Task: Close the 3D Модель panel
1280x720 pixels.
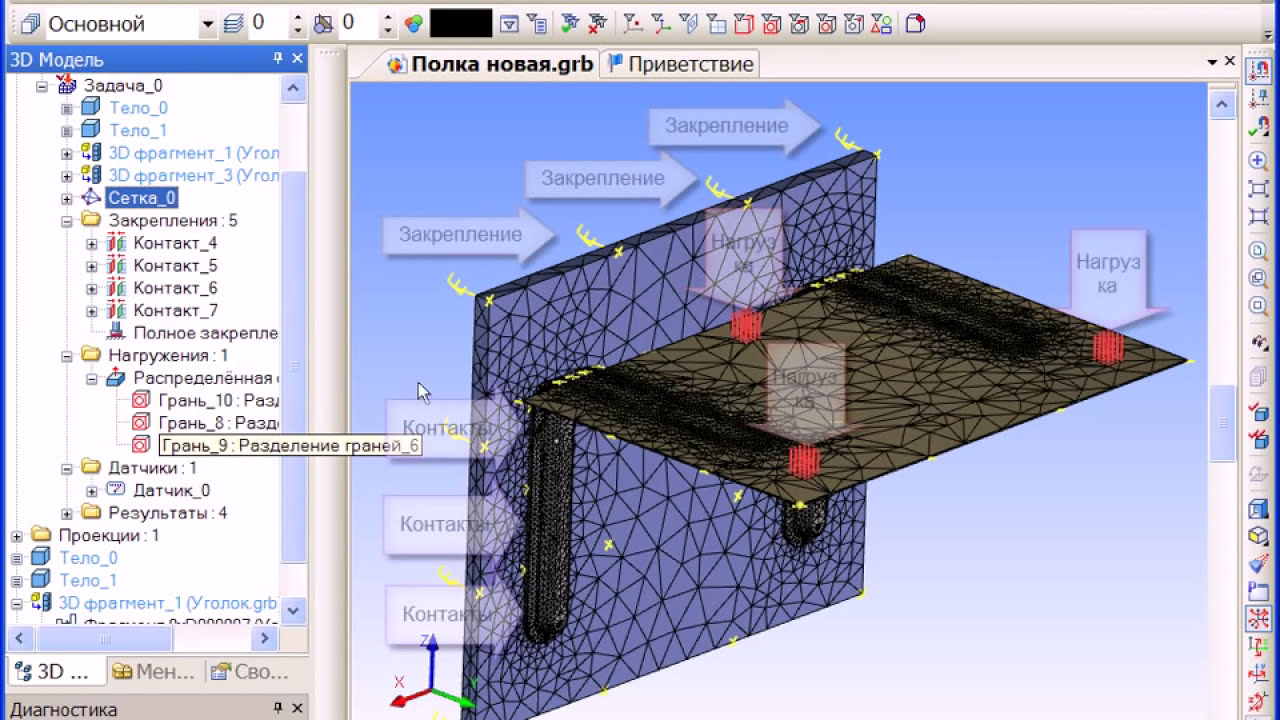Action: coord(297,60)
